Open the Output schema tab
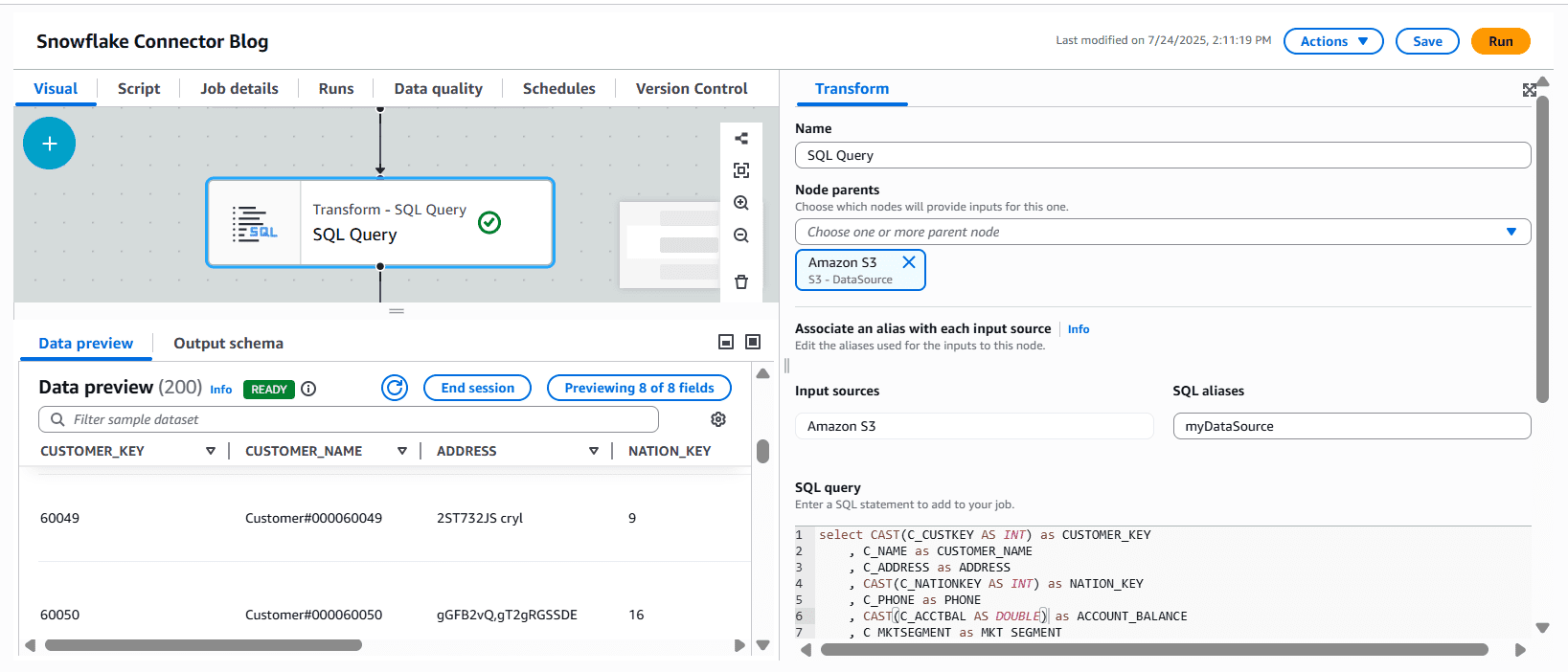The image size is (1568, 672). pyautogui.click(x=228, y=343)
